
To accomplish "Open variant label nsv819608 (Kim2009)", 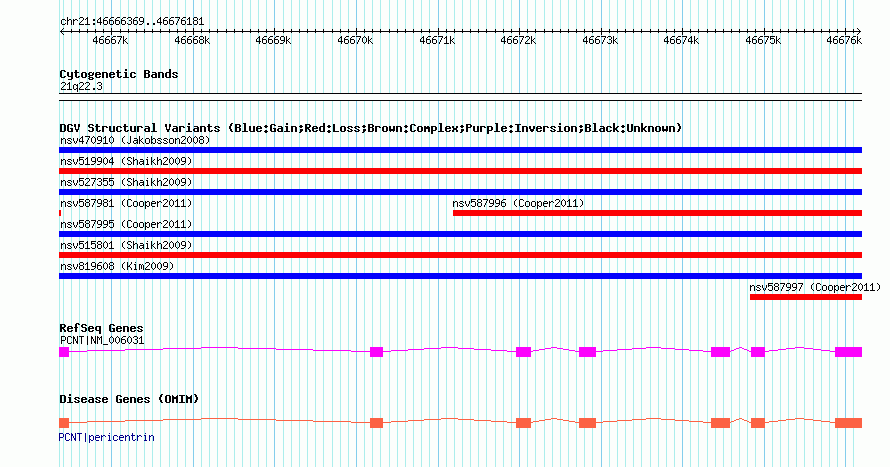I will 117,266.
